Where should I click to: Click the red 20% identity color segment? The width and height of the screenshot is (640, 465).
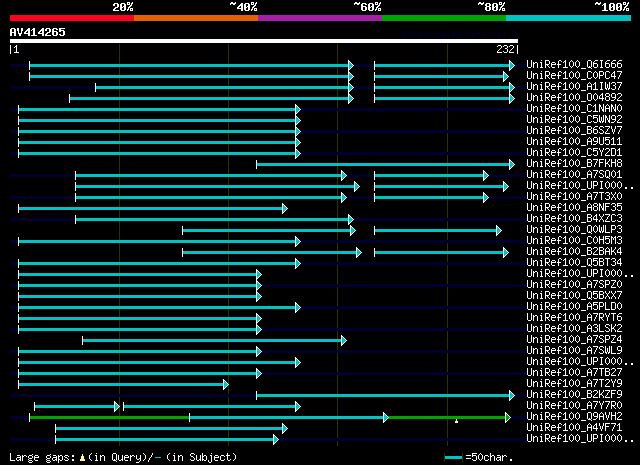click(x=72, y=18)
